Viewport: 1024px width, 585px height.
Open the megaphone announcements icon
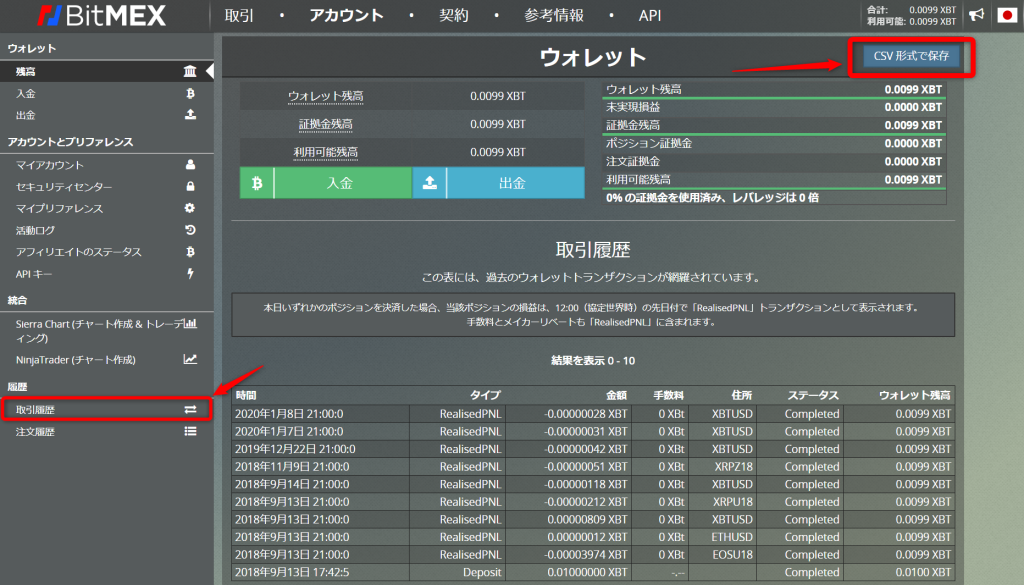tap(976, 15)
